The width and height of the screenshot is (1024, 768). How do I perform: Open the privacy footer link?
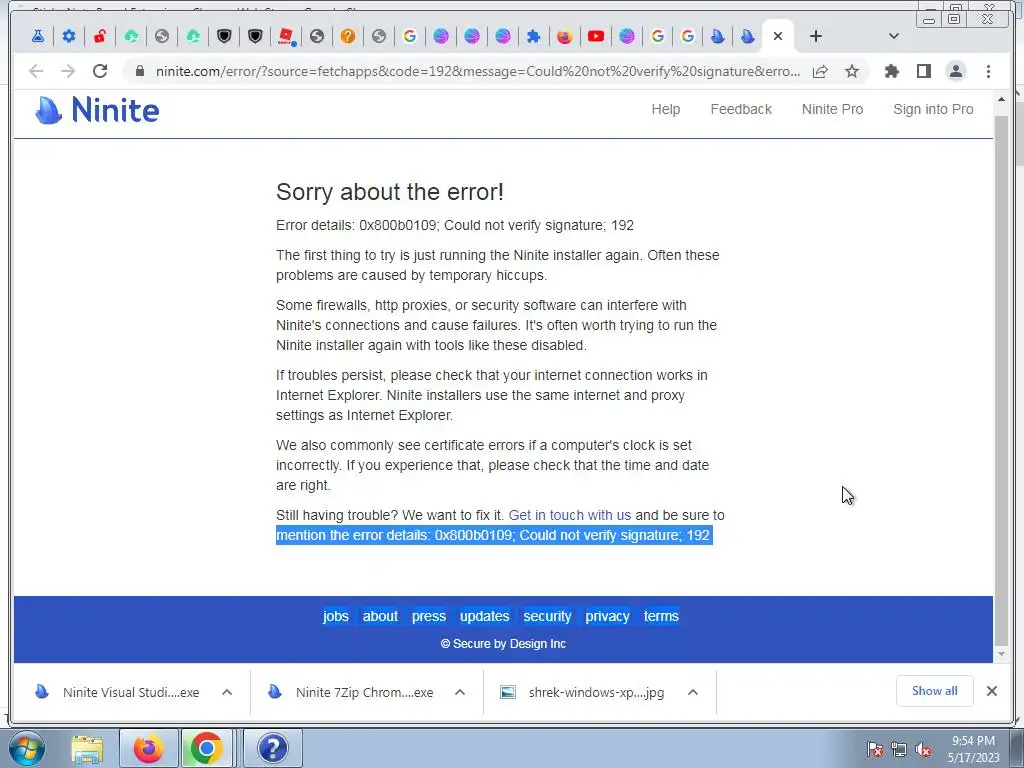607,616
